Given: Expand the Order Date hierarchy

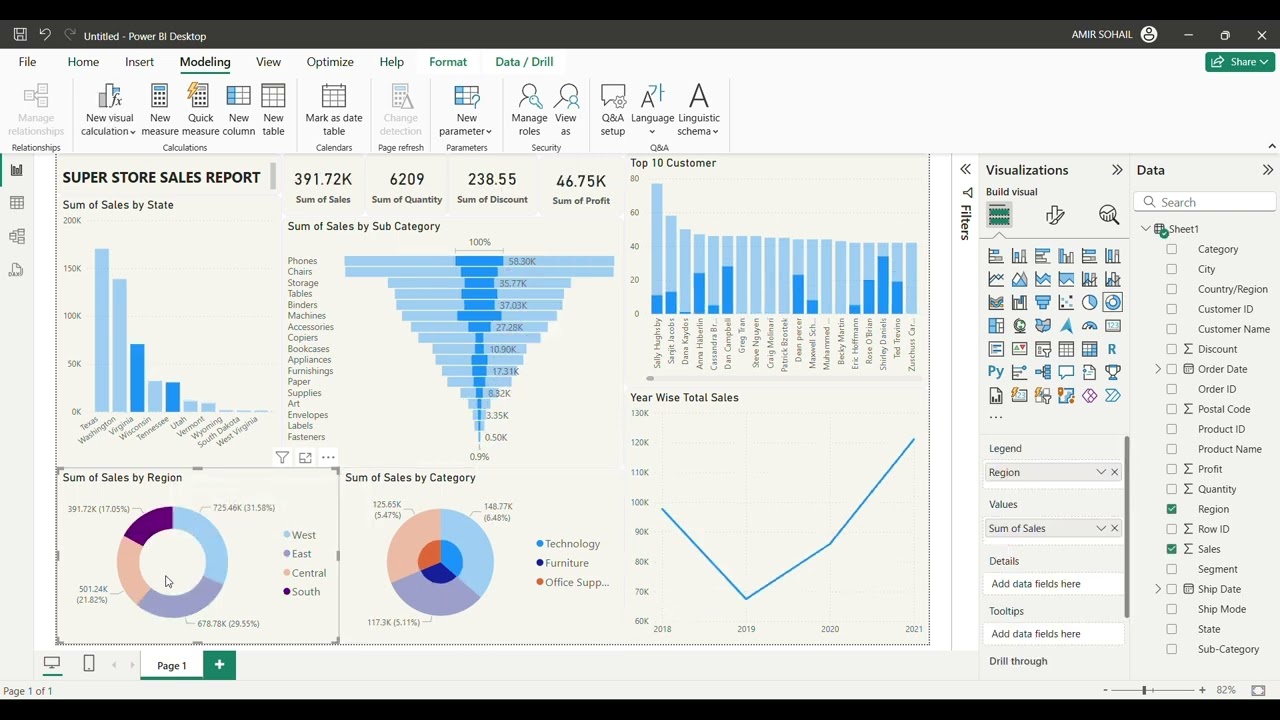Looking at the screenshot, I should coord(1158,369).
